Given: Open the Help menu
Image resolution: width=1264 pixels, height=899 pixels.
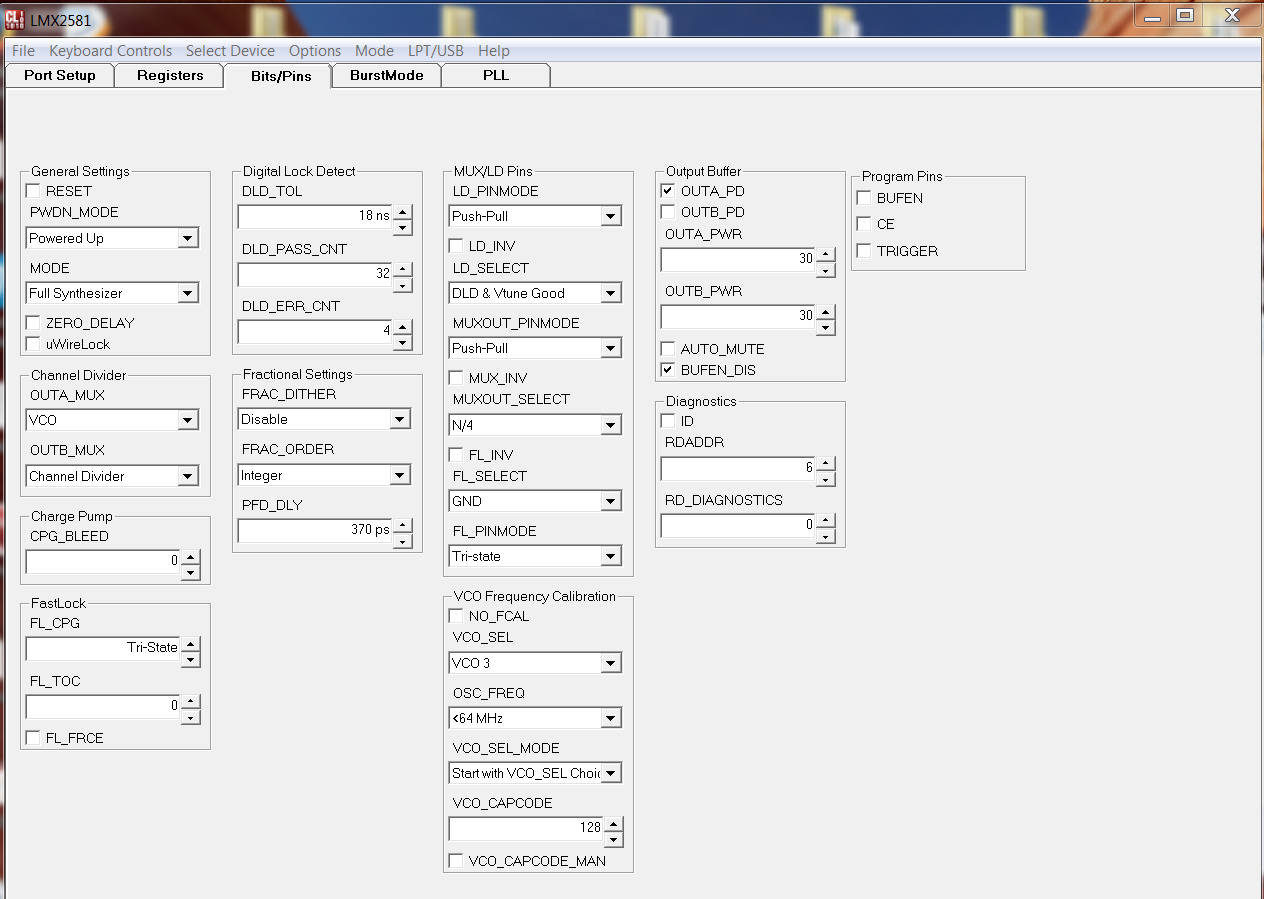Looking at the screenshot, I should point(494,51).
